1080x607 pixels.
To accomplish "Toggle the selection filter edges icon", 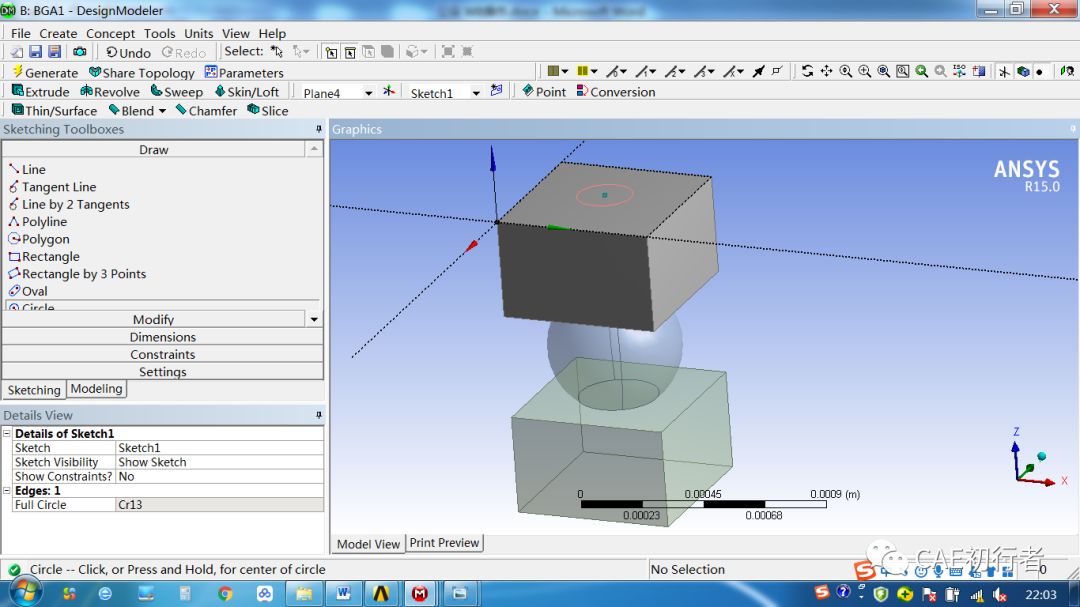I will pos(350,52).
